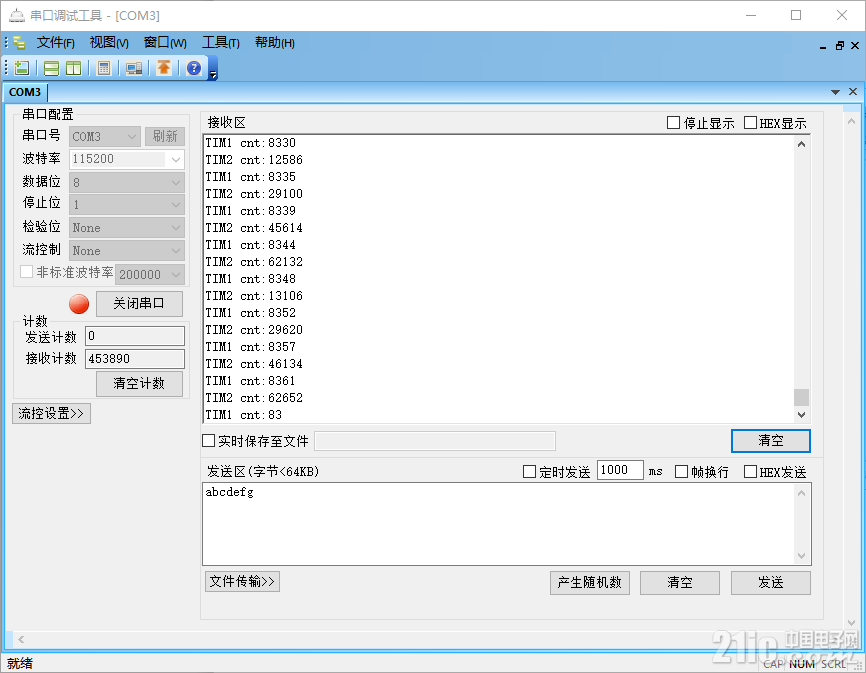Expand 流控设置>> panel
Screen dimensions: 866x673
pos(51,414)
